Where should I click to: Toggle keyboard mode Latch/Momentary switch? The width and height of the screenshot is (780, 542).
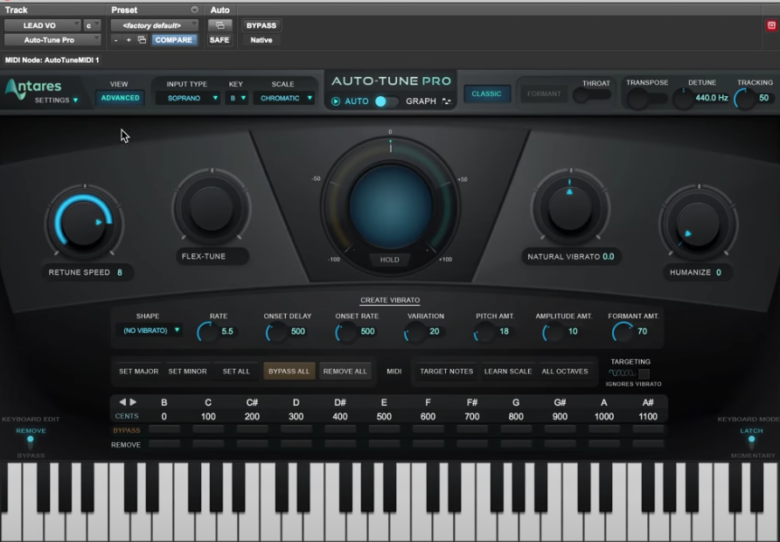pos(752,442)
